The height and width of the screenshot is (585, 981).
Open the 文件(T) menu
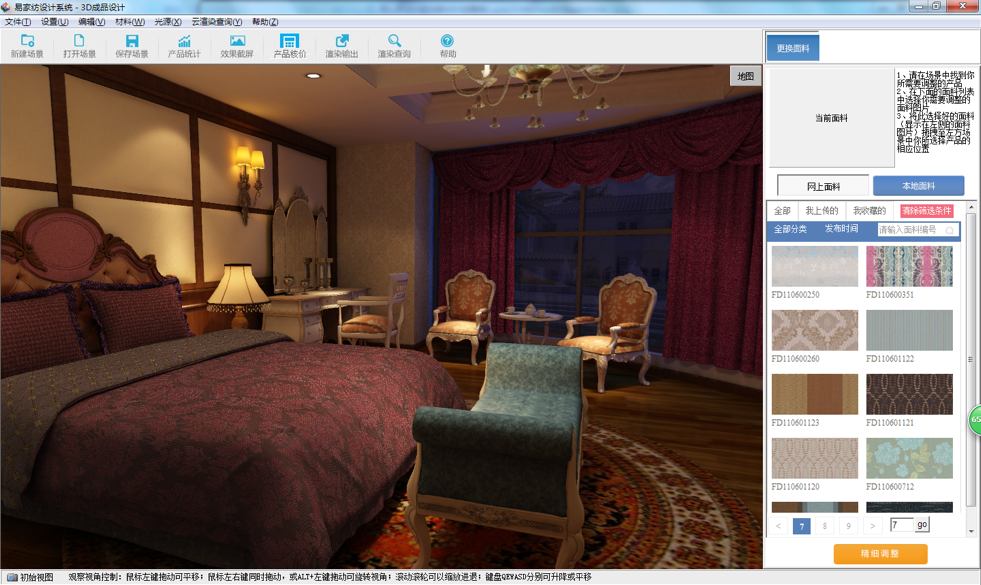point(18,22)
